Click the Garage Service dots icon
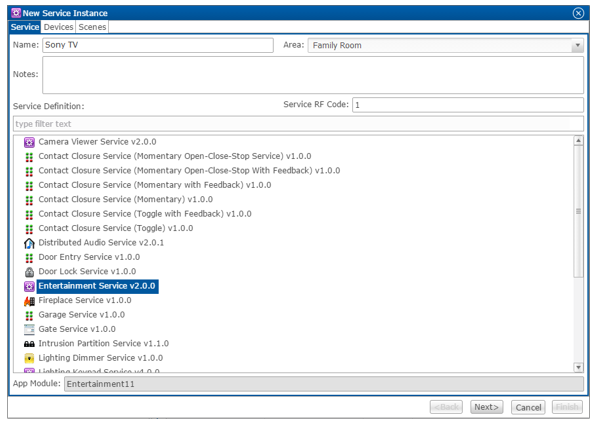The height and width of the screenshot is (426, 596). coord(29,315)
